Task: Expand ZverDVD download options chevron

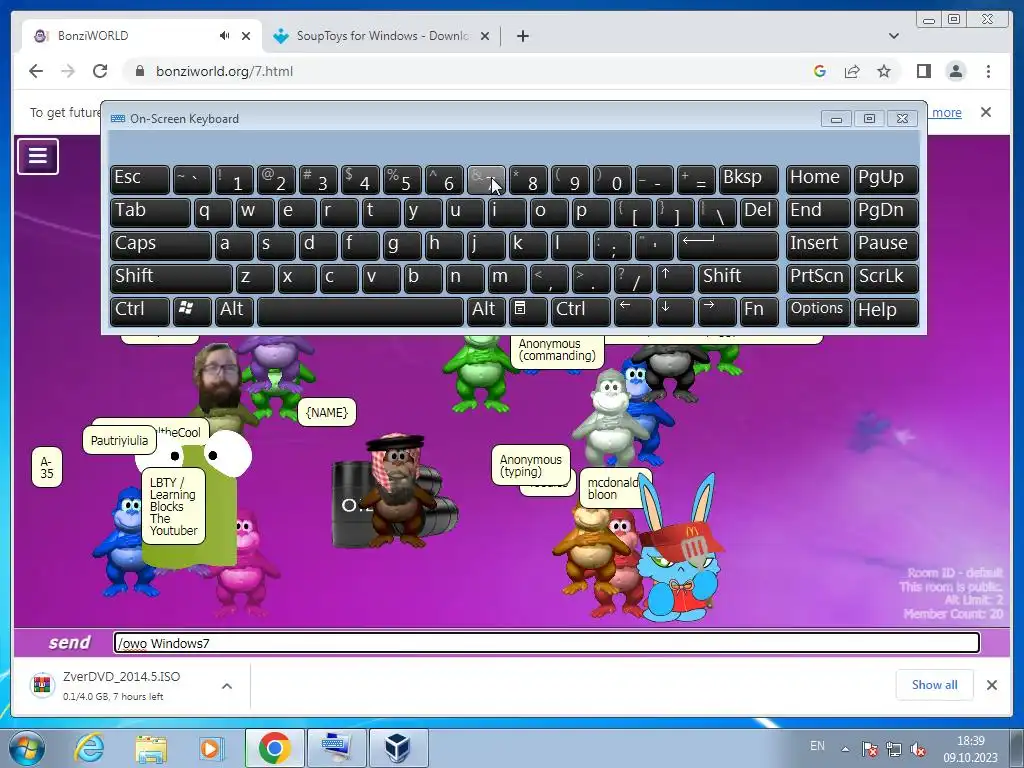Action: point(227,686)
